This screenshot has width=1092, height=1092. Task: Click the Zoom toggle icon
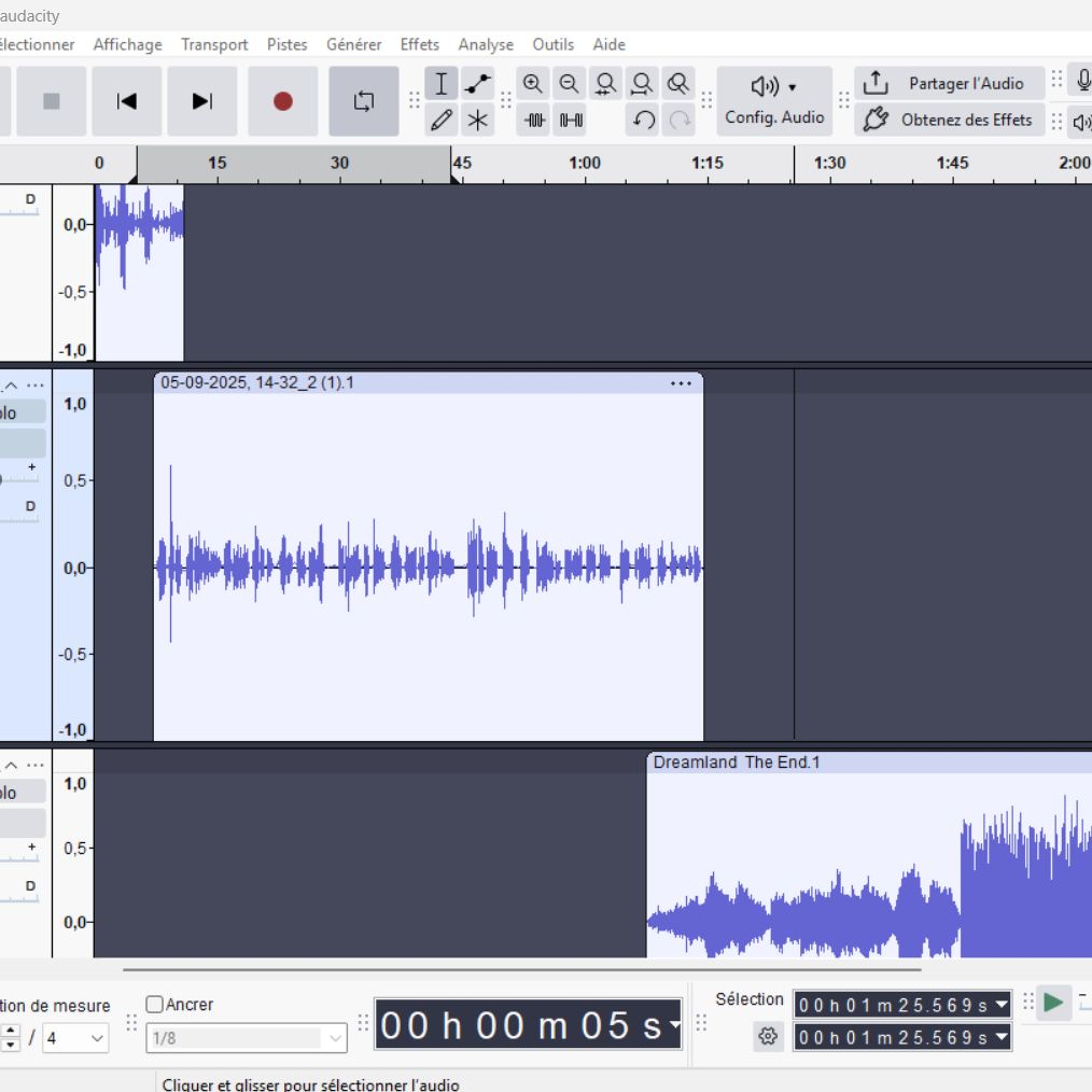[678, 84]
